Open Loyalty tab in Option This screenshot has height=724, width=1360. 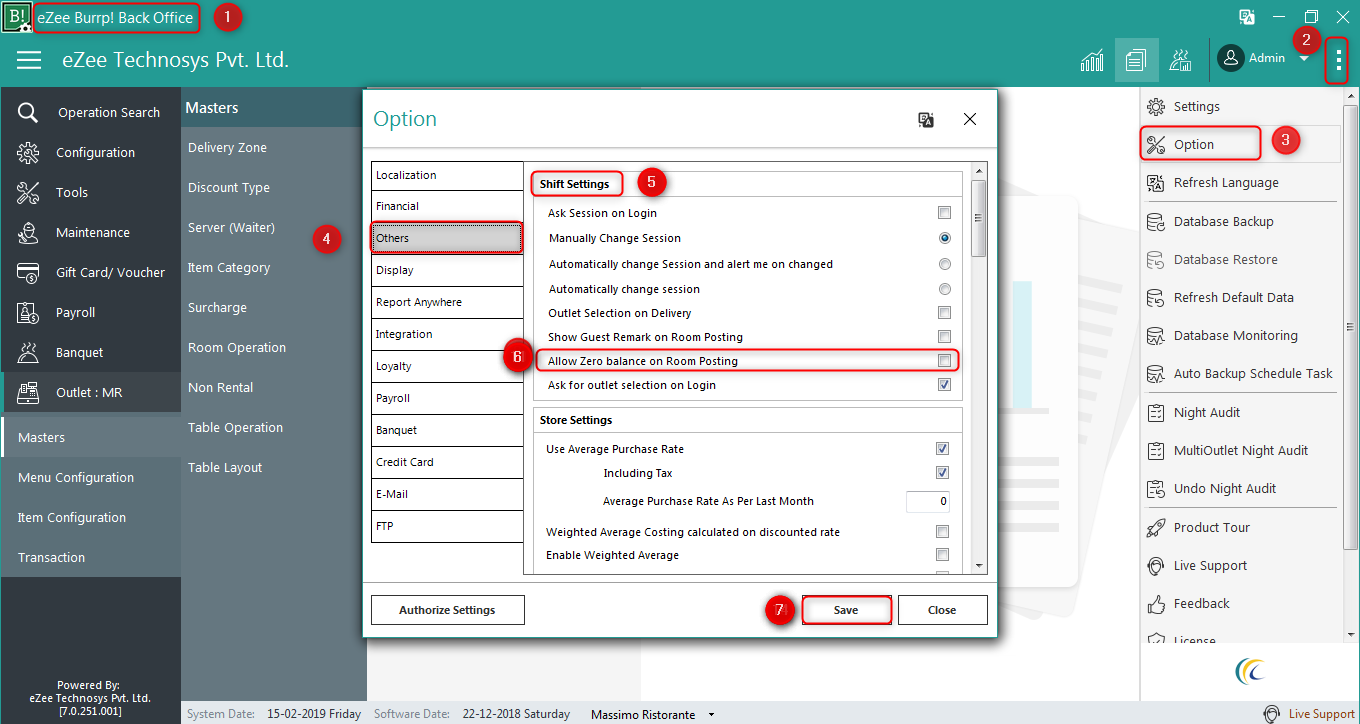(447, 366)
